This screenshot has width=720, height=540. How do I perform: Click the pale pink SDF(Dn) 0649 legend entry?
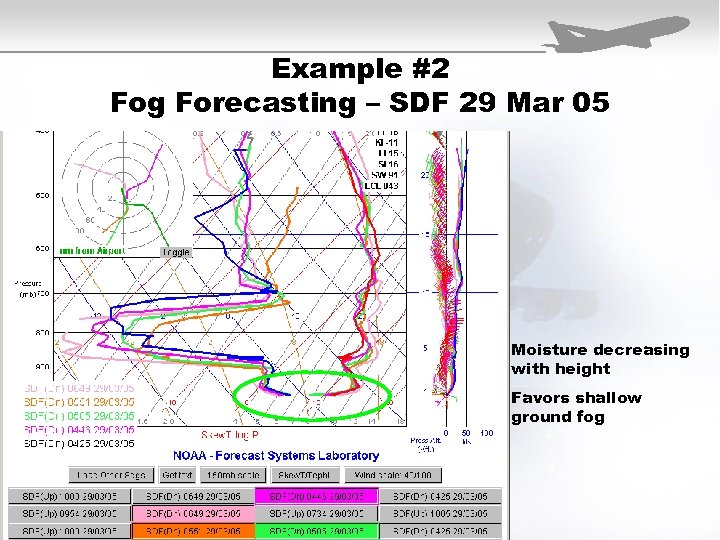tap(79, 388)
